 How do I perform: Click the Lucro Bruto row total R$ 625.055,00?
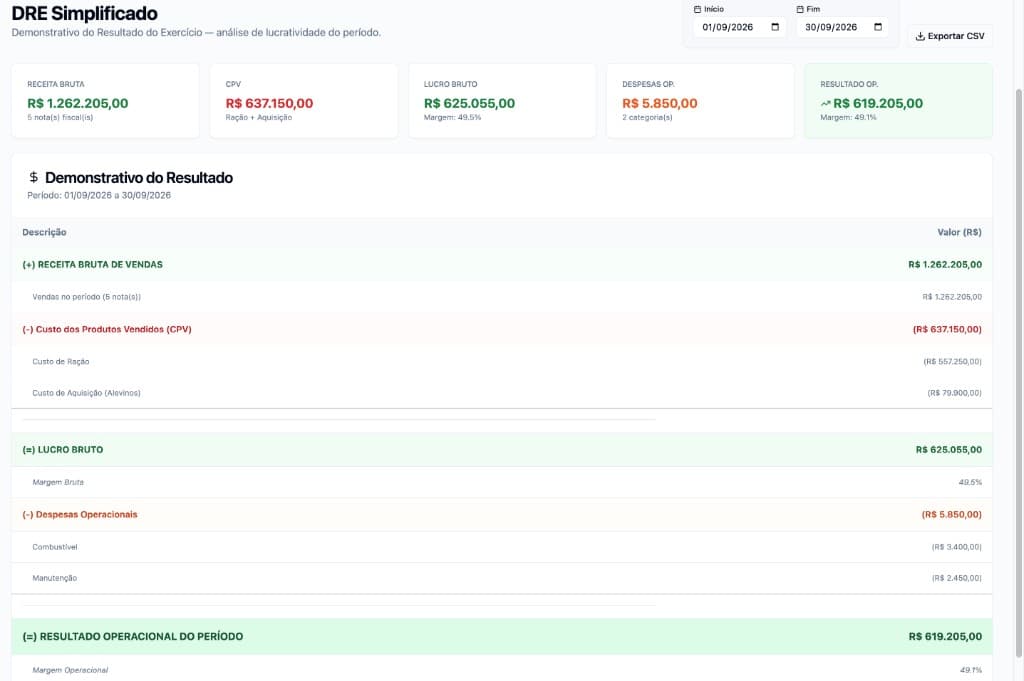(x=949, y=449)
